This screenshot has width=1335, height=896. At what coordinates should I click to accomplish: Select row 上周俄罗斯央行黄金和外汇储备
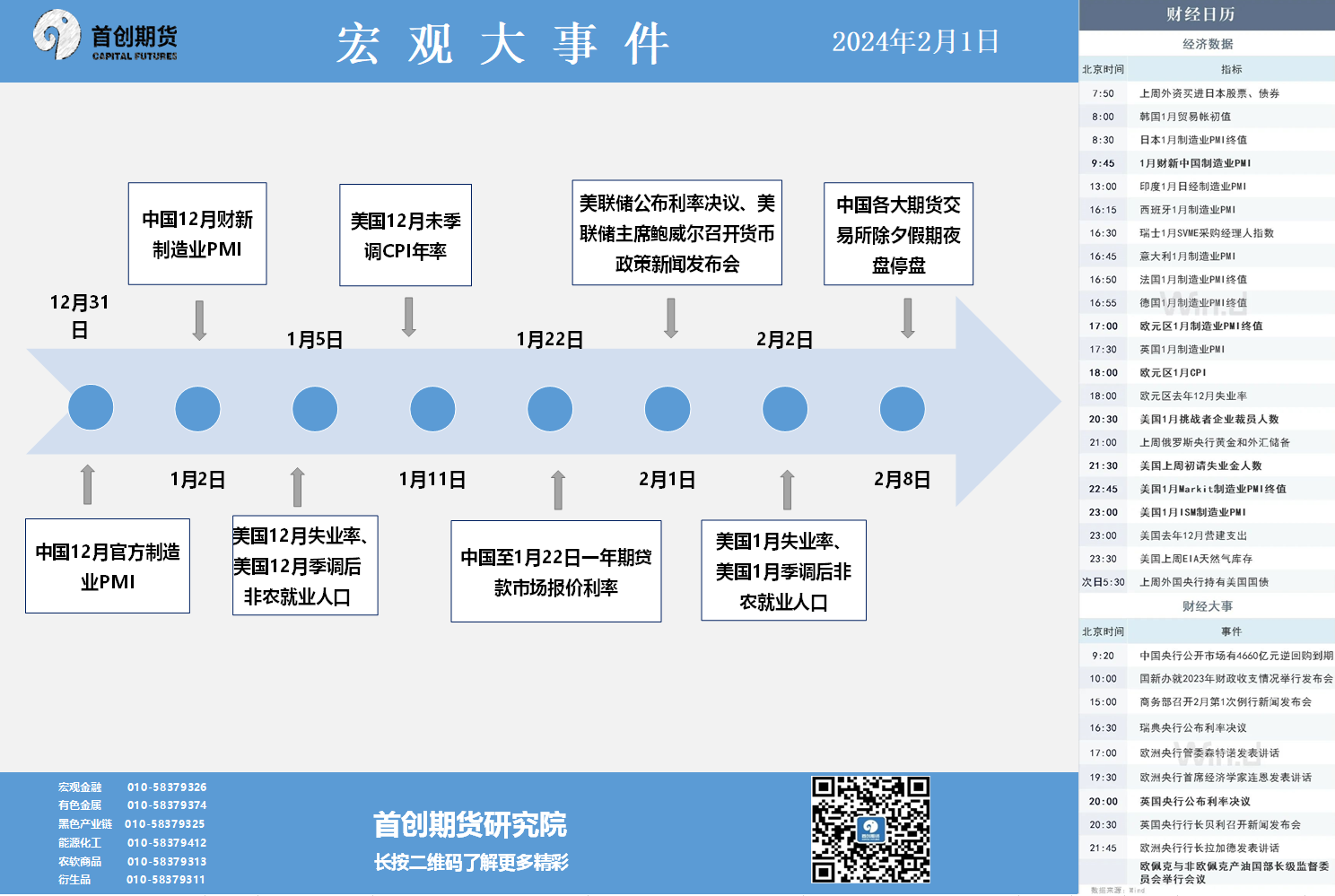(x=1207, y=443)
